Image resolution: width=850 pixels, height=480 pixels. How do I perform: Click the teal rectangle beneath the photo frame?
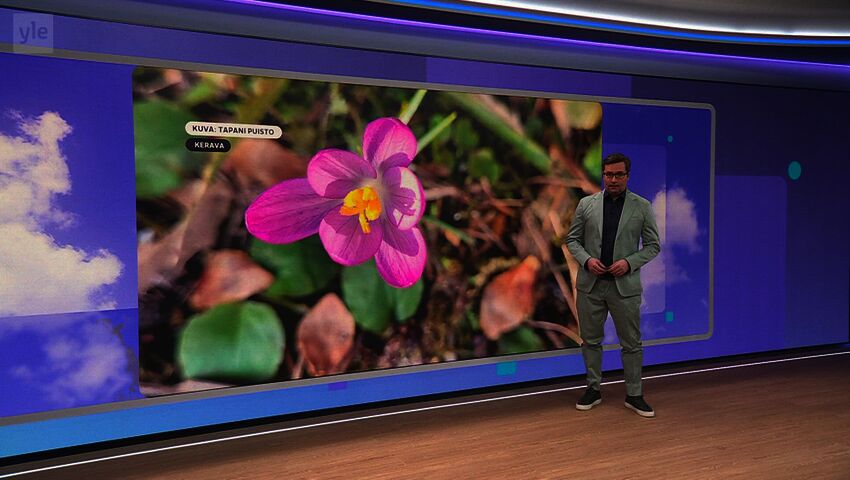pos(507,368)
